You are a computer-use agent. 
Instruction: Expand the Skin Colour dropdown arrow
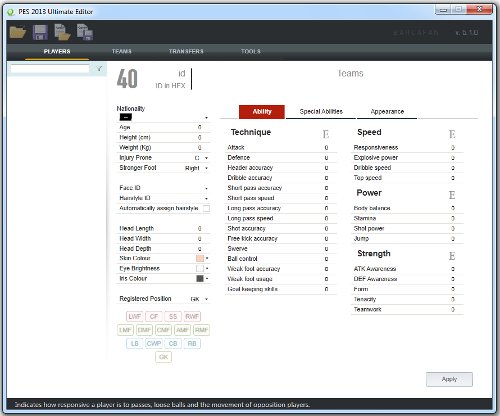(207, 258)
